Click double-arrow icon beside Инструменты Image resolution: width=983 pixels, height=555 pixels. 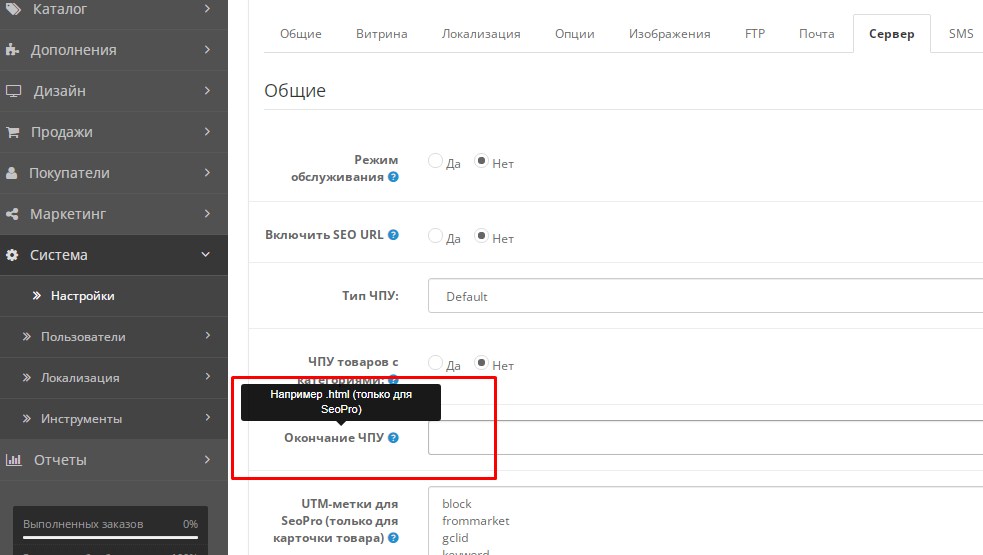click(x=27, y=418)
